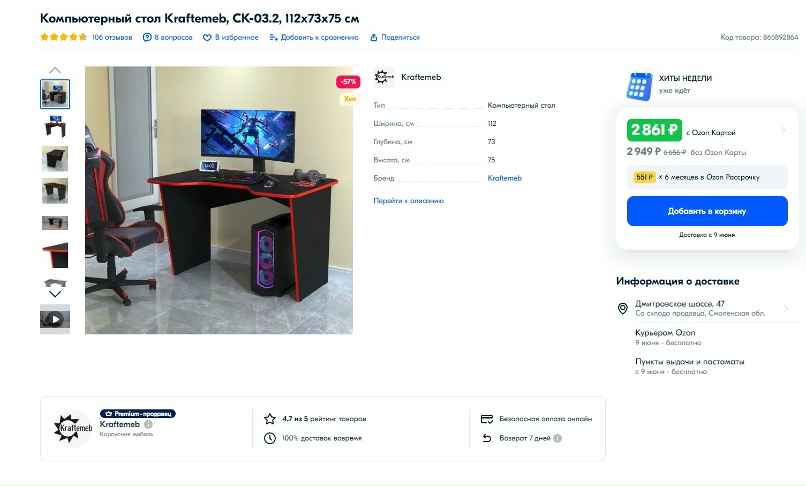Select Ozon installment 551 ₽ option
806x486 pixels.
707,177
